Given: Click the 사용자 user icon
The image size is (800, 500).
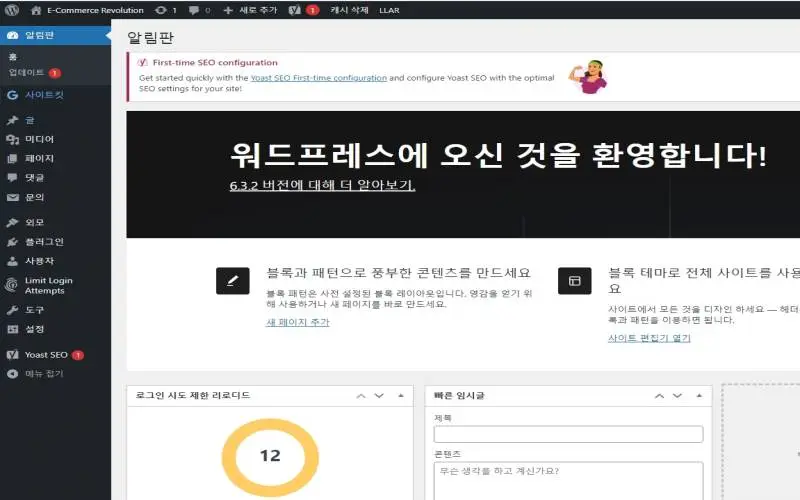Looking at the screenshot, I should click(x=13, y=261).
